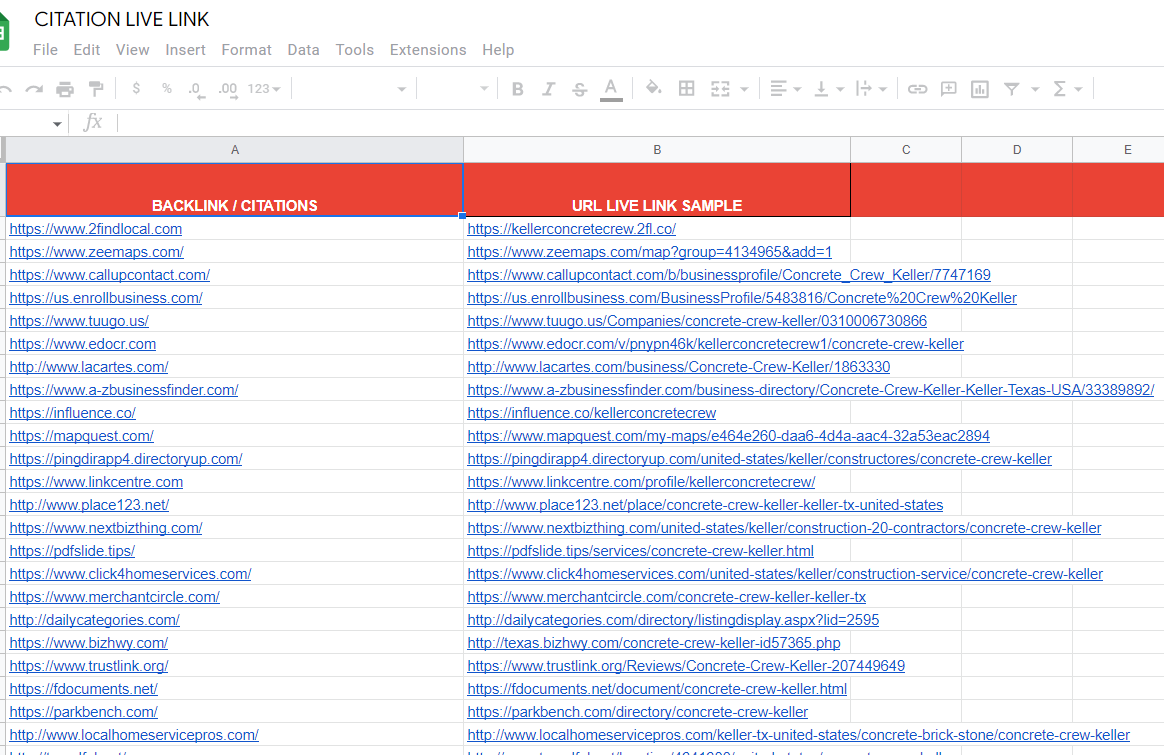Open link https://influence.co/kellerconcretecrew
Image resolution: width=1164 pixels, height=755 pixels.
(x=592, y=413)
